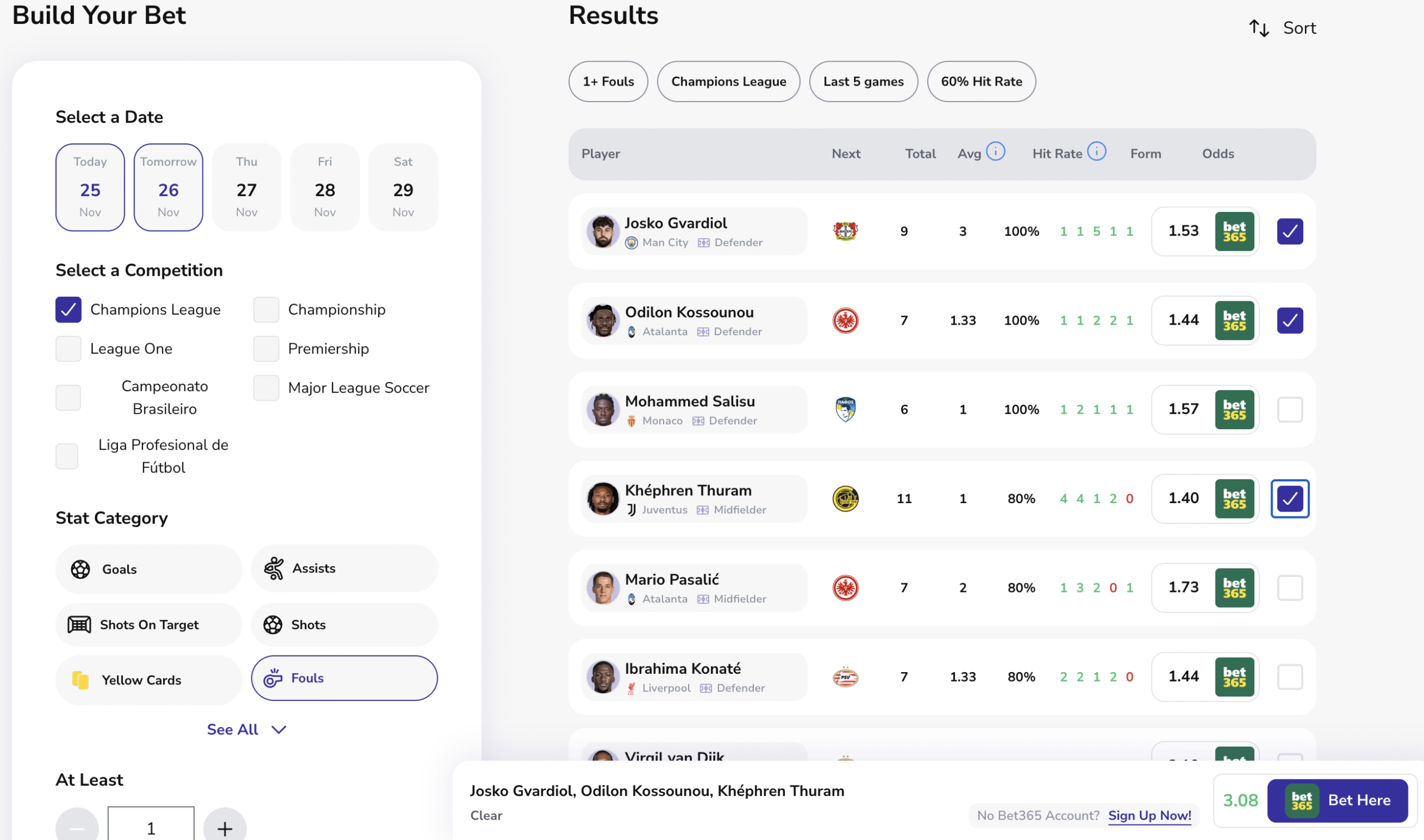Tick the Mohammed Salisu selection checkbox
The image size is (1424, 840).
coord(1290,409)
